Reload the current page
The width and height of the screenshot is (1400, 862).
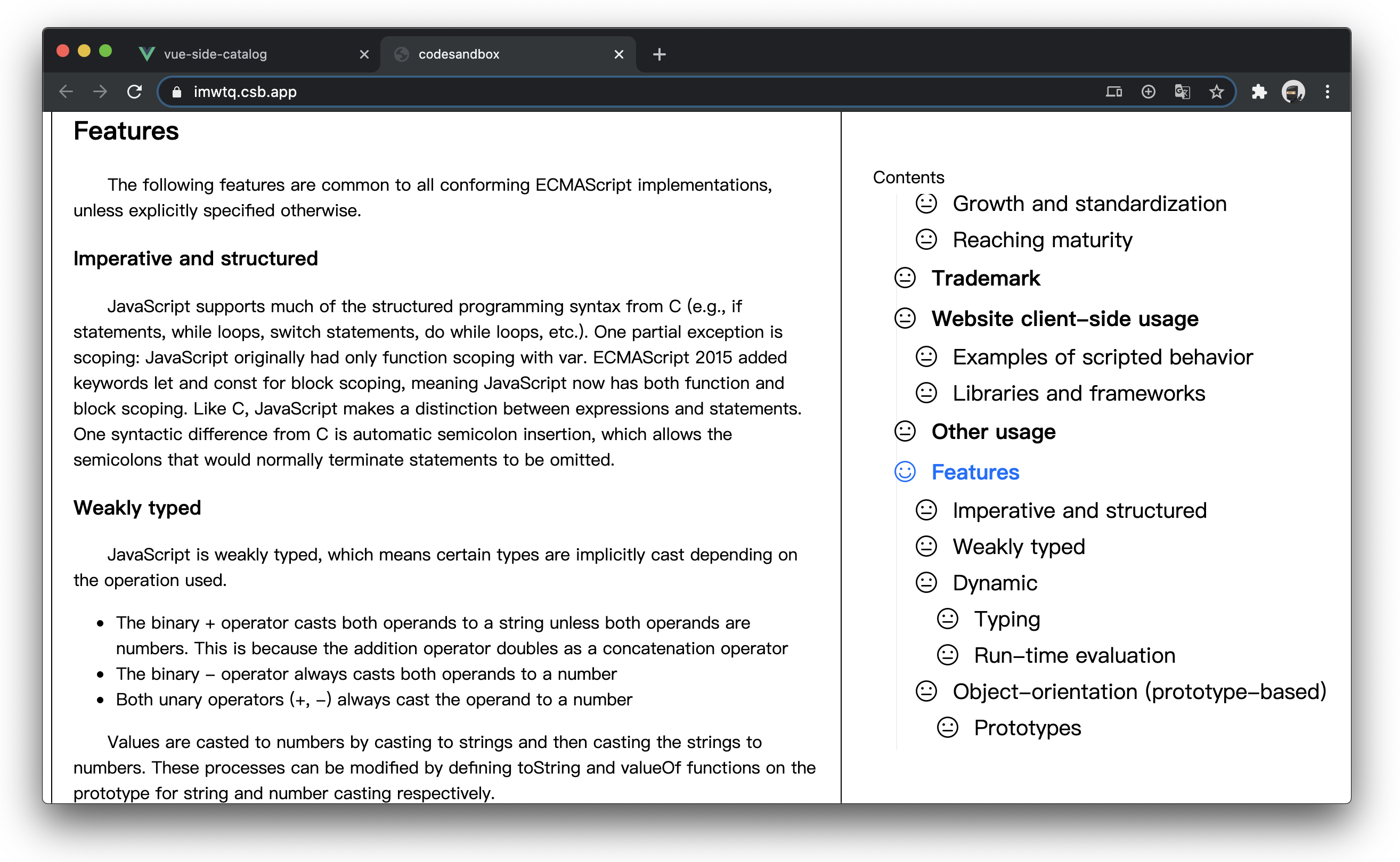[134, 91]
